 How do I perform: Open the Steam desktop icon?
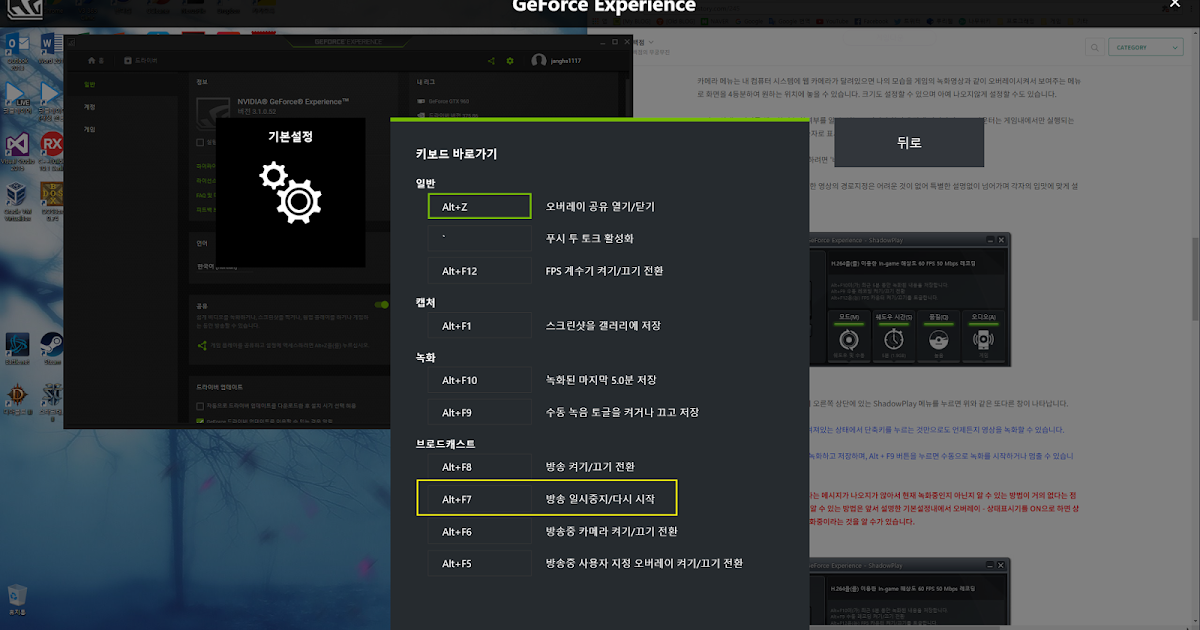tap(50, 347)
